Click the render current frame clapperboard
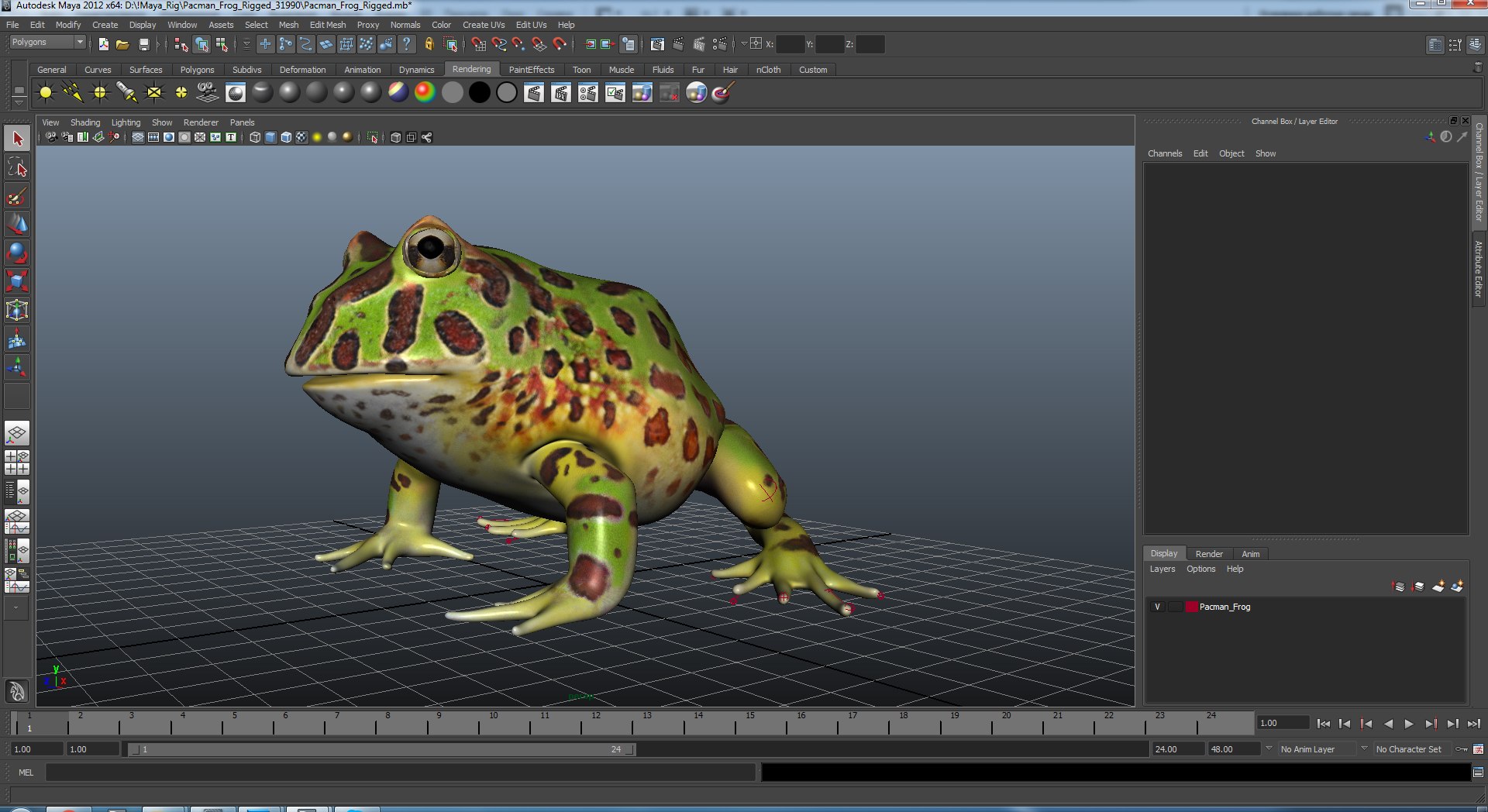This screenshot has width=1488, height=812. pyautogui.click(x=534, y=93)
